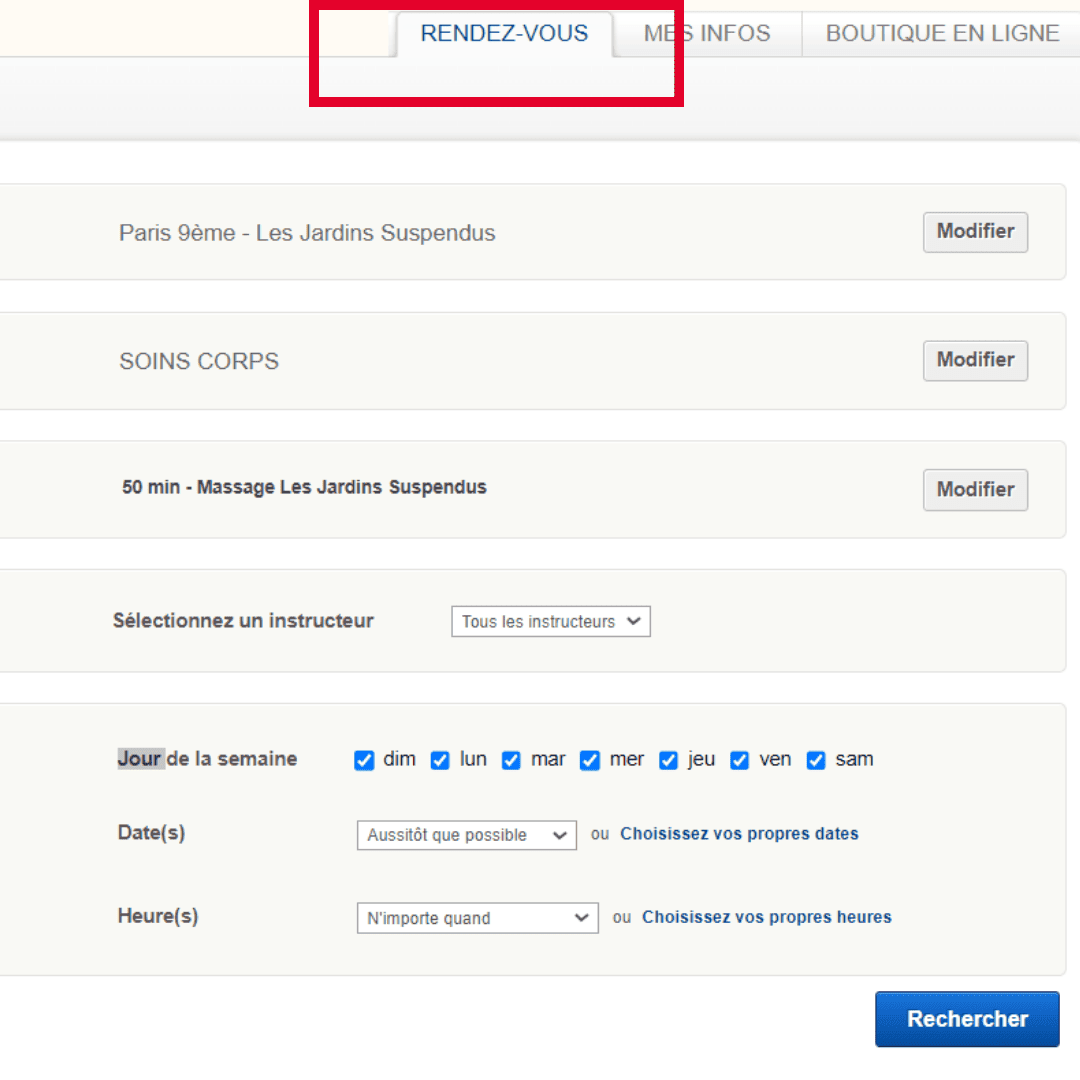
Task: Expand the Aussitôt que possible date dropdown
Action: pos(466,835)
